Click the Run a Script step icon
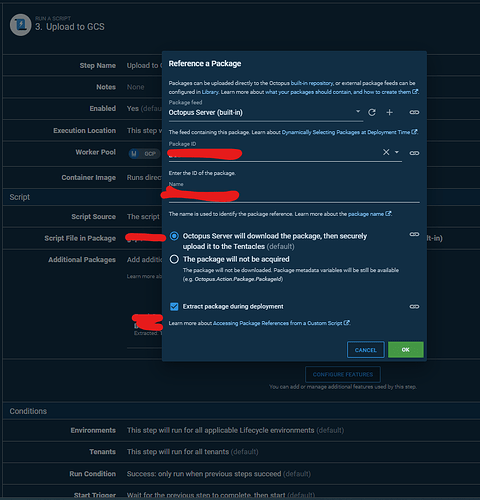Image resolution: width=480 pixels, height=500 pixels. tap(21, 25)
